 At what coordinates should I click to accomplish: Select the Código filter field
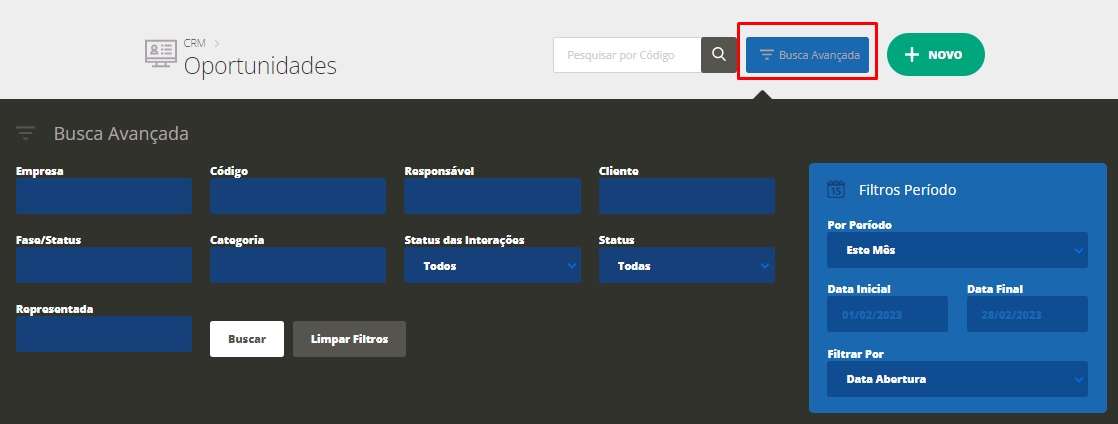coord(298,197)
